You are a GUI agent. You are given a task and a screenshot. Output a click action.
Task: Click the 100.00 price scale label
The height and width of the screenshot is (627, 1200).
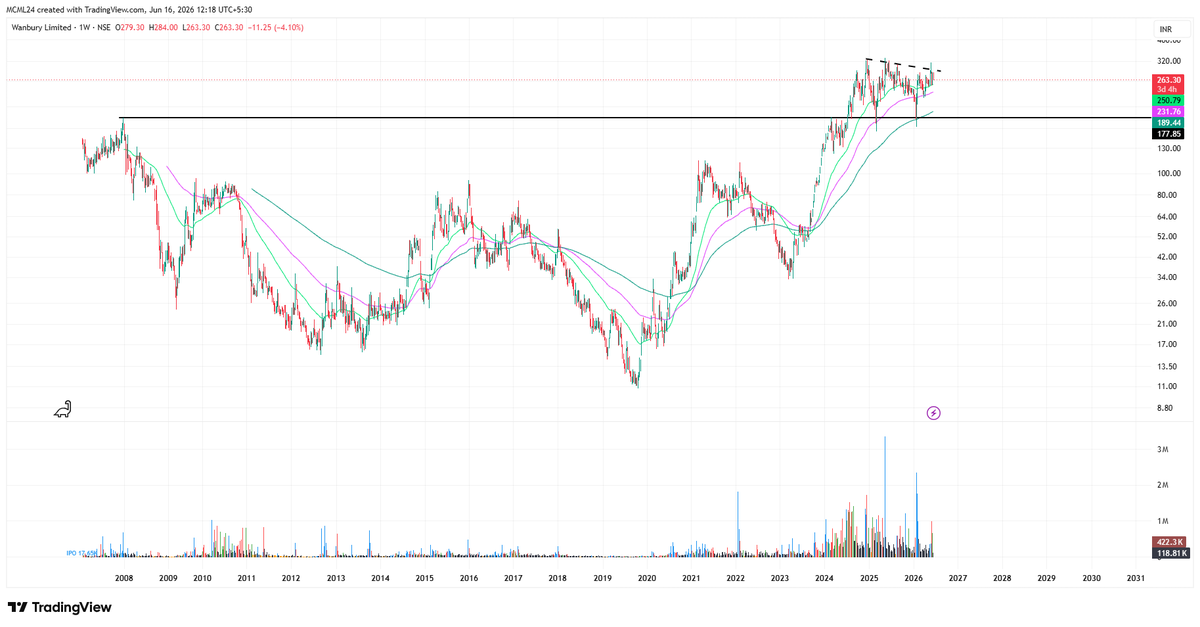(1168, 173)
